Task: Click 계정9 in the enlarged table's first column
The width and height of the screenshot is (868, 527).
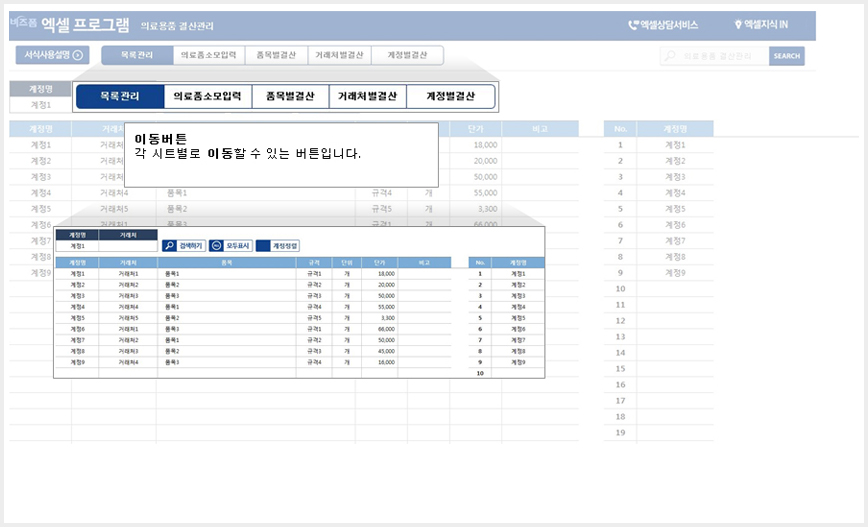Action: click(x=78, y=362)
